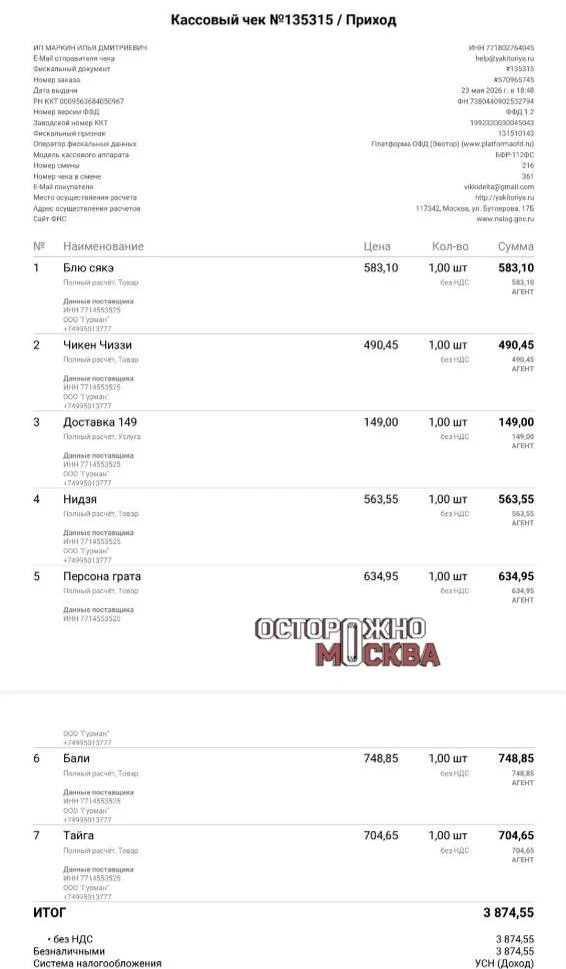Click the Сумма column header
566x969 pixels.
[x=516, y=246]
